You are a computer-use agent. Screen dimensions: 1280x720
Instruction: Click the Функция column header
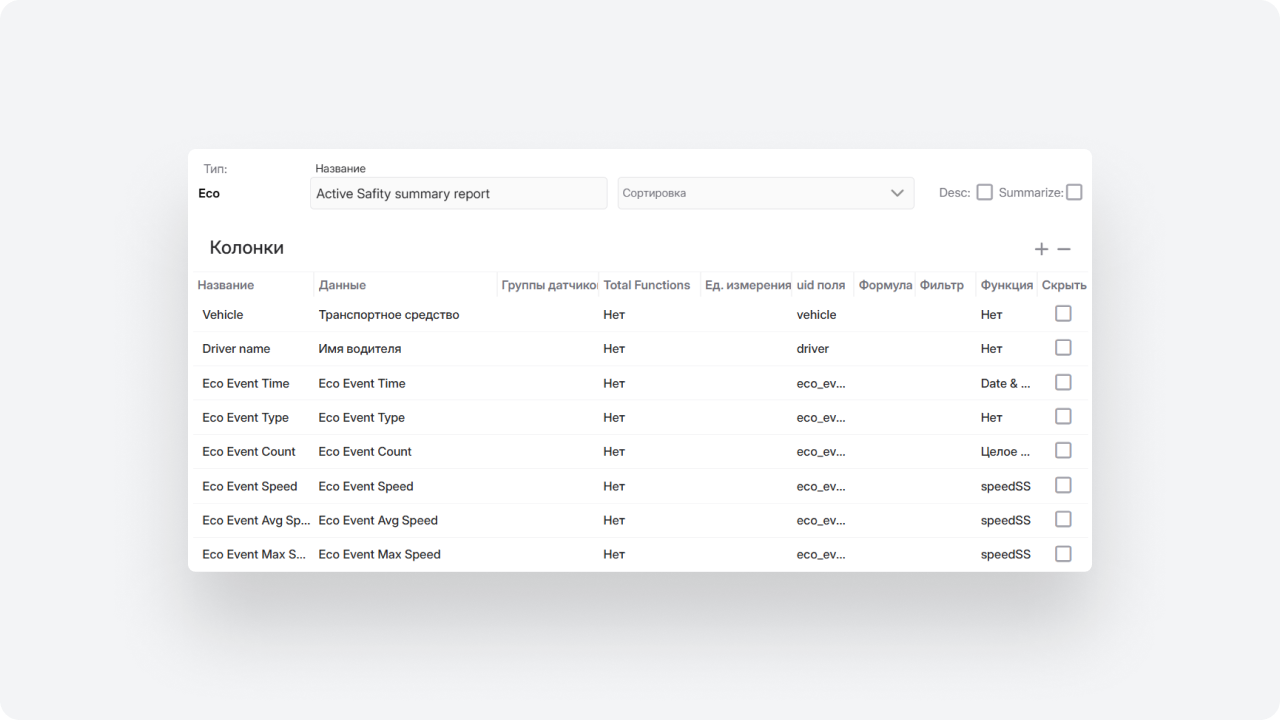(1006, 285)
